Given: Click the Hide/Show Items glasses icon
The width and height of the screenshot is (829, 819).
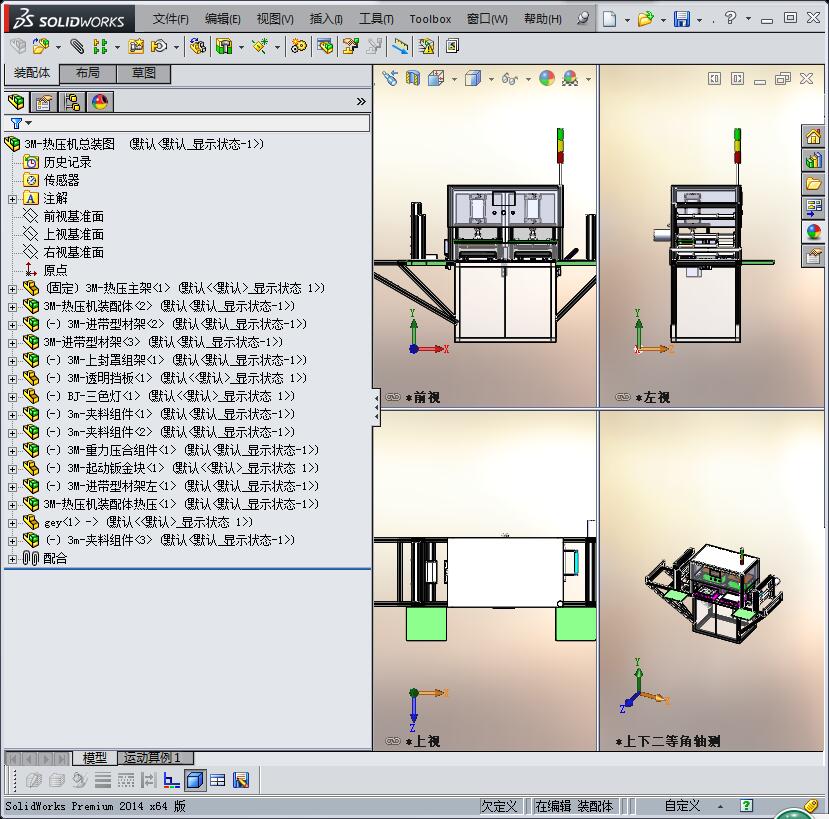Looking at the screenshot, I should pos(510,79).
